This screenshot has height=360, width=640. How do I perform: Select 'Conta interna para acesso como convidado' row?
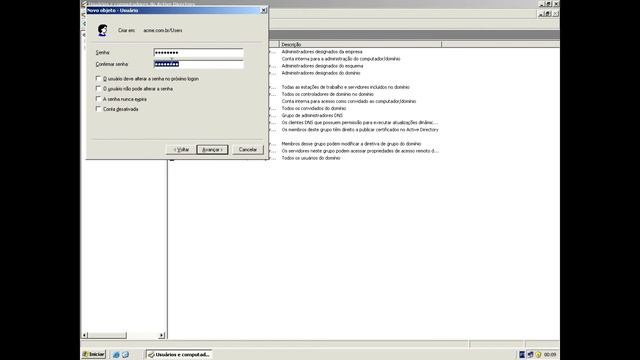[349, 101]
